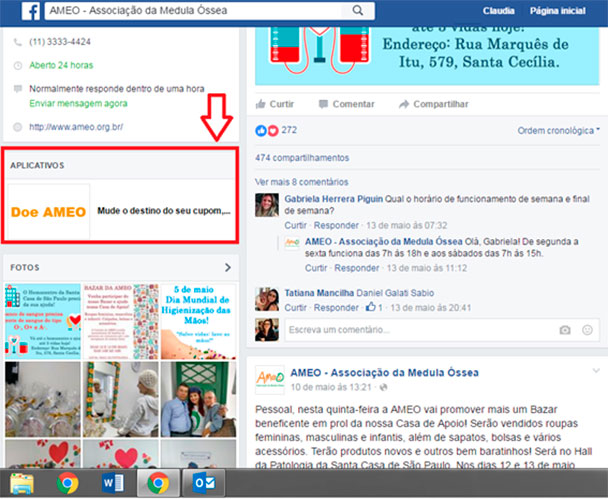Open the photo of person in white beanie
The image size is (608, 499).
121,399
